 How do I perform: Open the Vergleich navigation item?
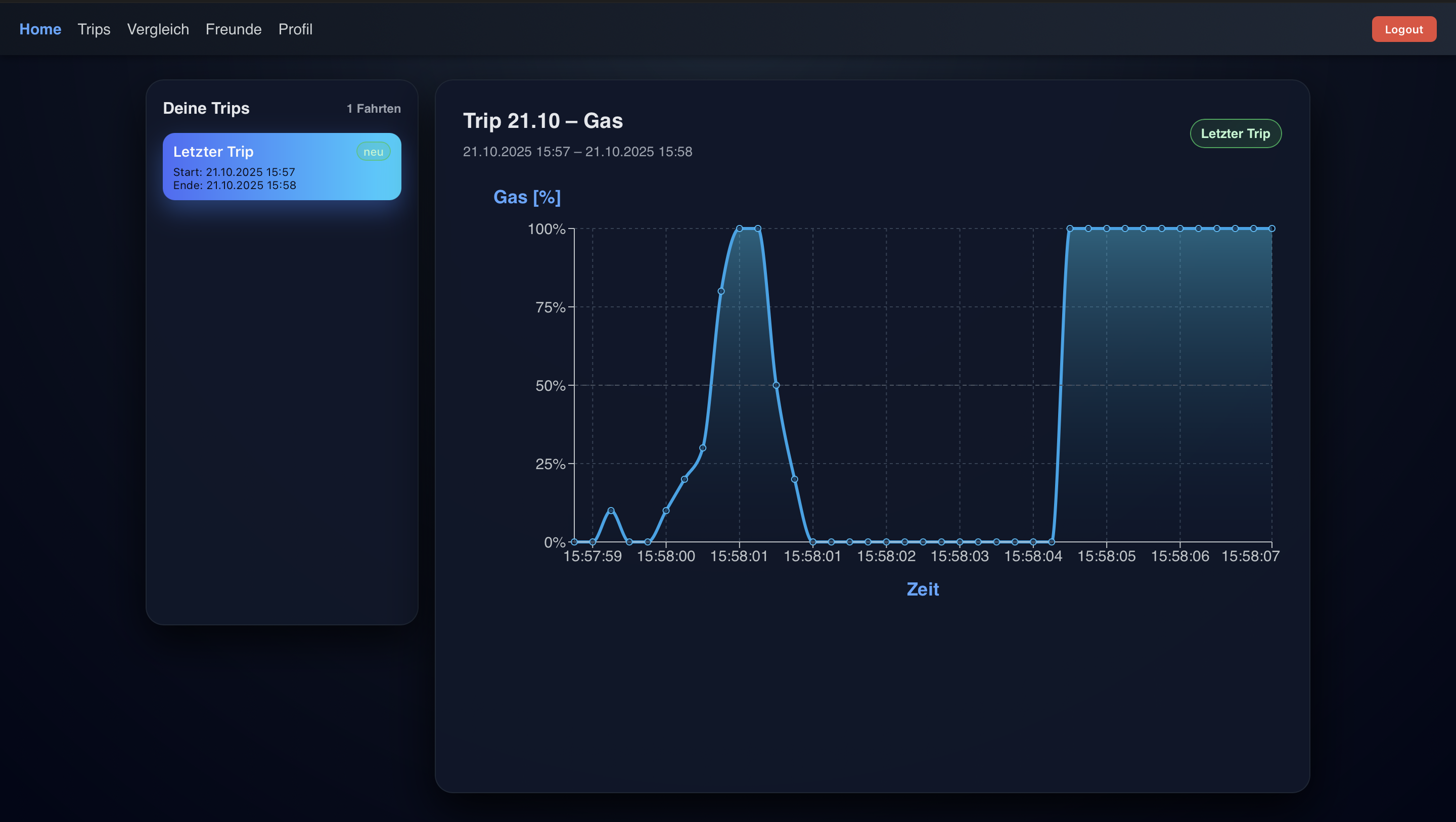pyautogui.click(x=158, y=29)
